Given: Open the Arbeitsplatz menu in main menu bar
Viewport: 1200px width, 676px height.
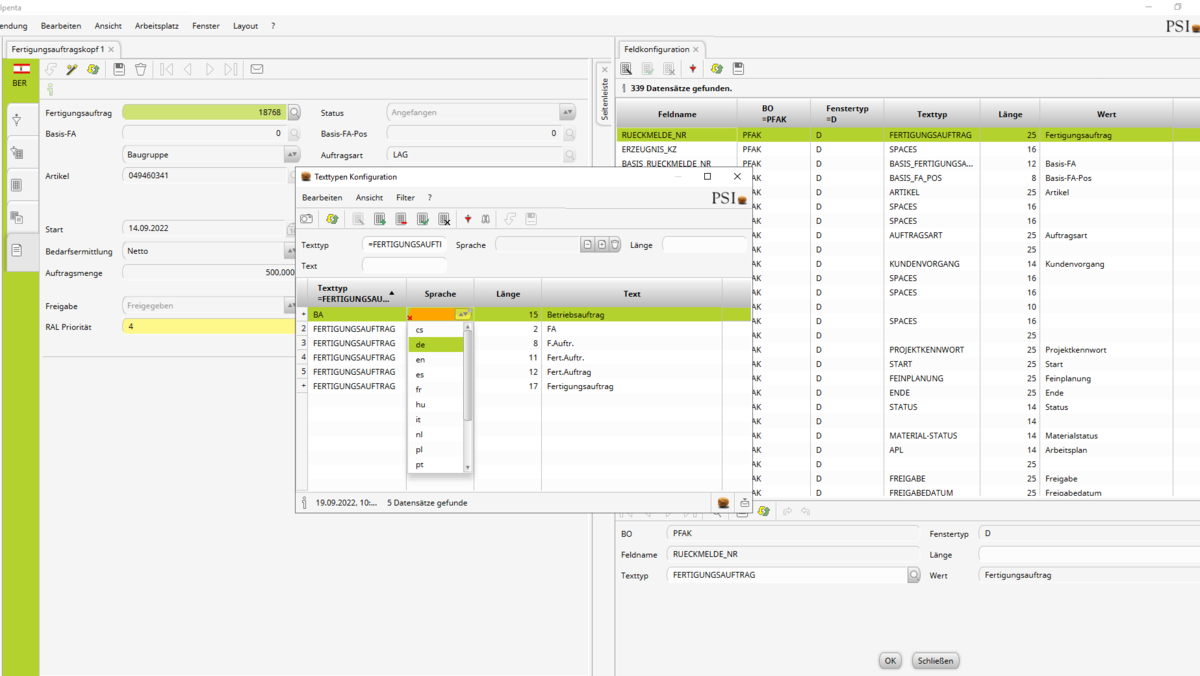Looking at the screenshot, I should point(157,26).
